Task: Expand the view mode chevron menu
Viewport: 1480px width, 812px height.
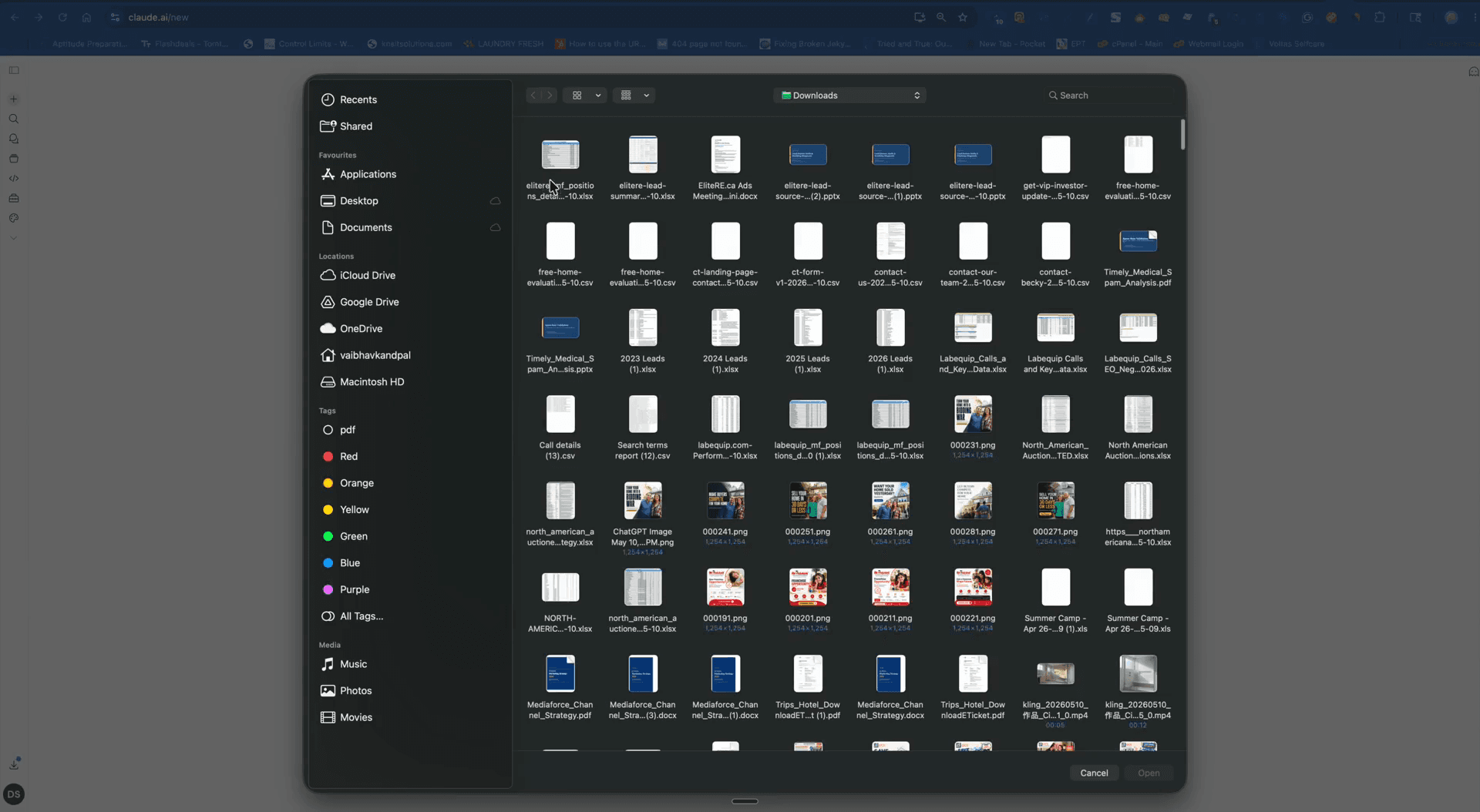Action: click(x=598, y=96)
